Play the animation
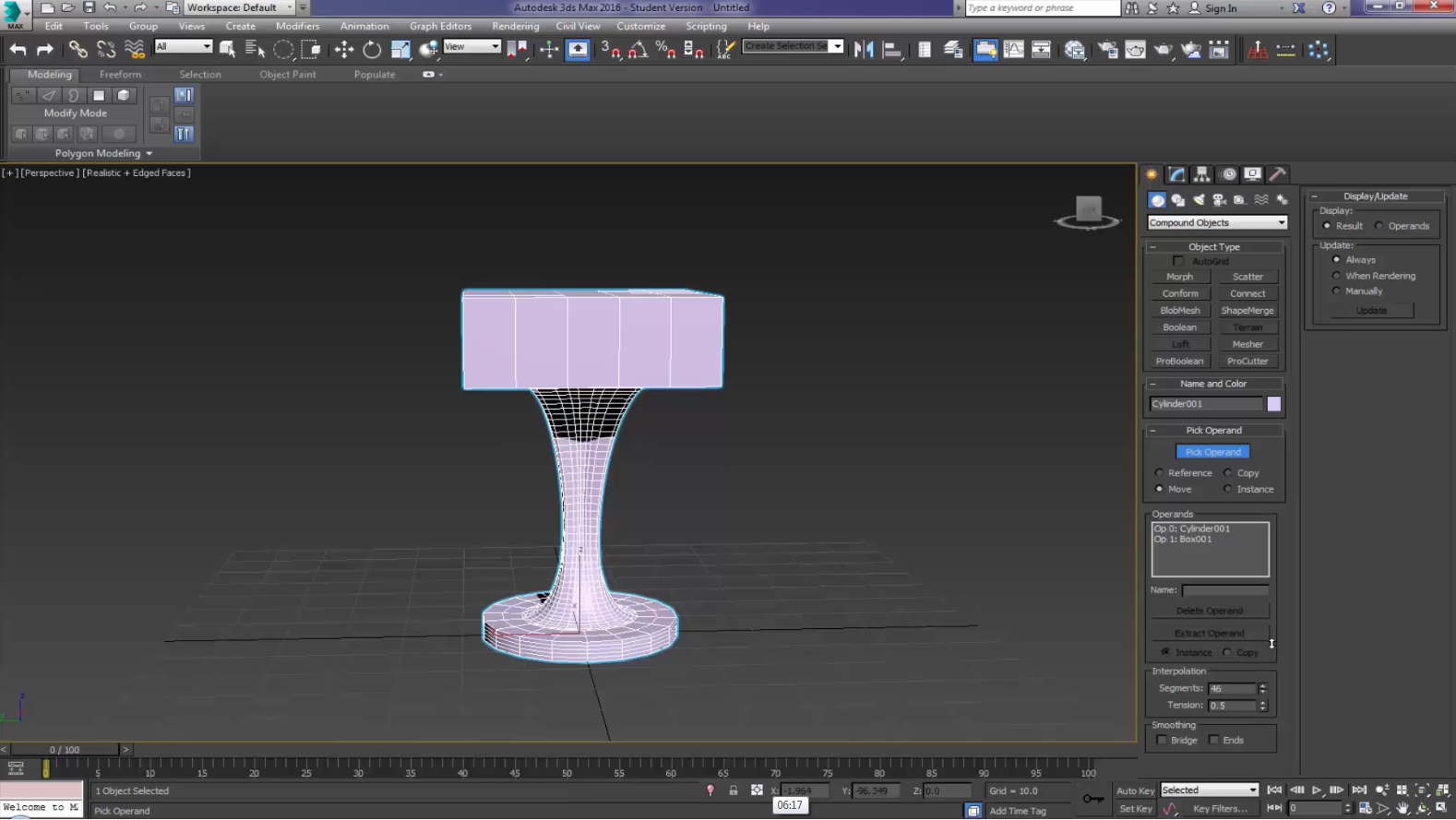This screenshot has width=1456, height=820. tap(1317, 790)
